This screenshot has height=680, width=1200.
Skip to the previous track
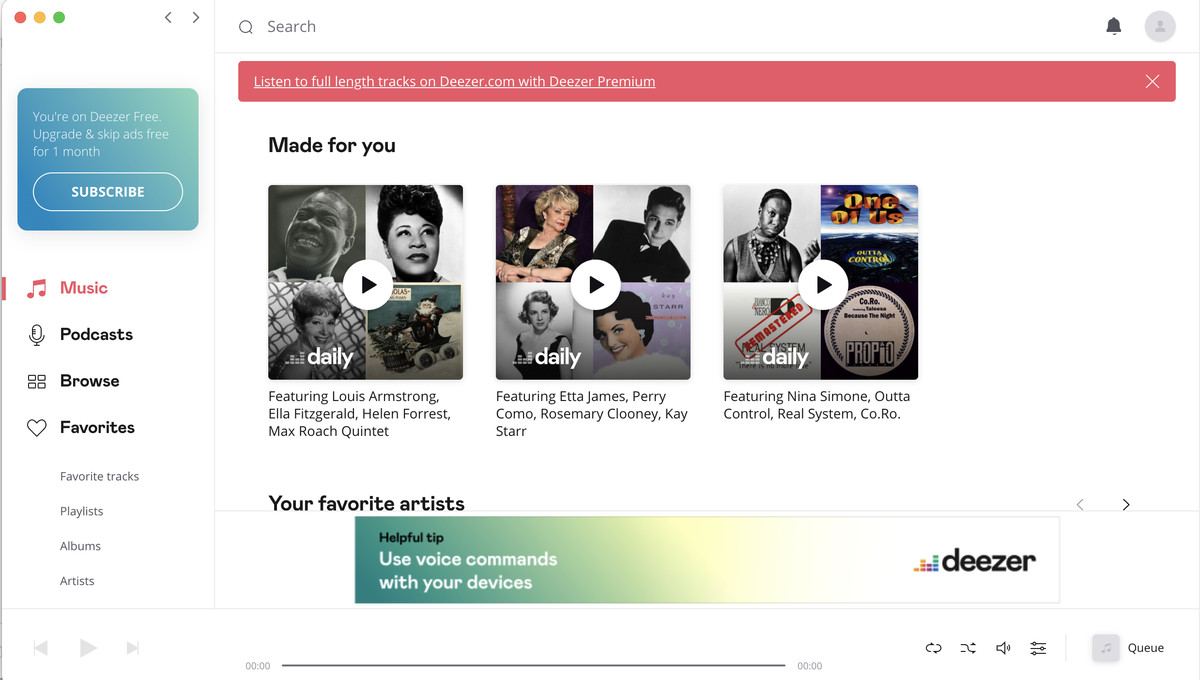point(41,648)
